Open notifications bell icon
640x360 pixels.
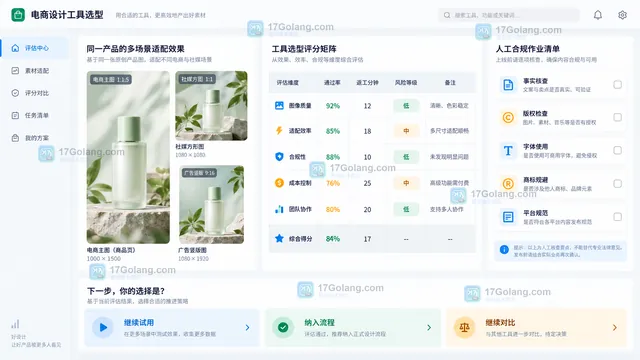pos(598,15)
